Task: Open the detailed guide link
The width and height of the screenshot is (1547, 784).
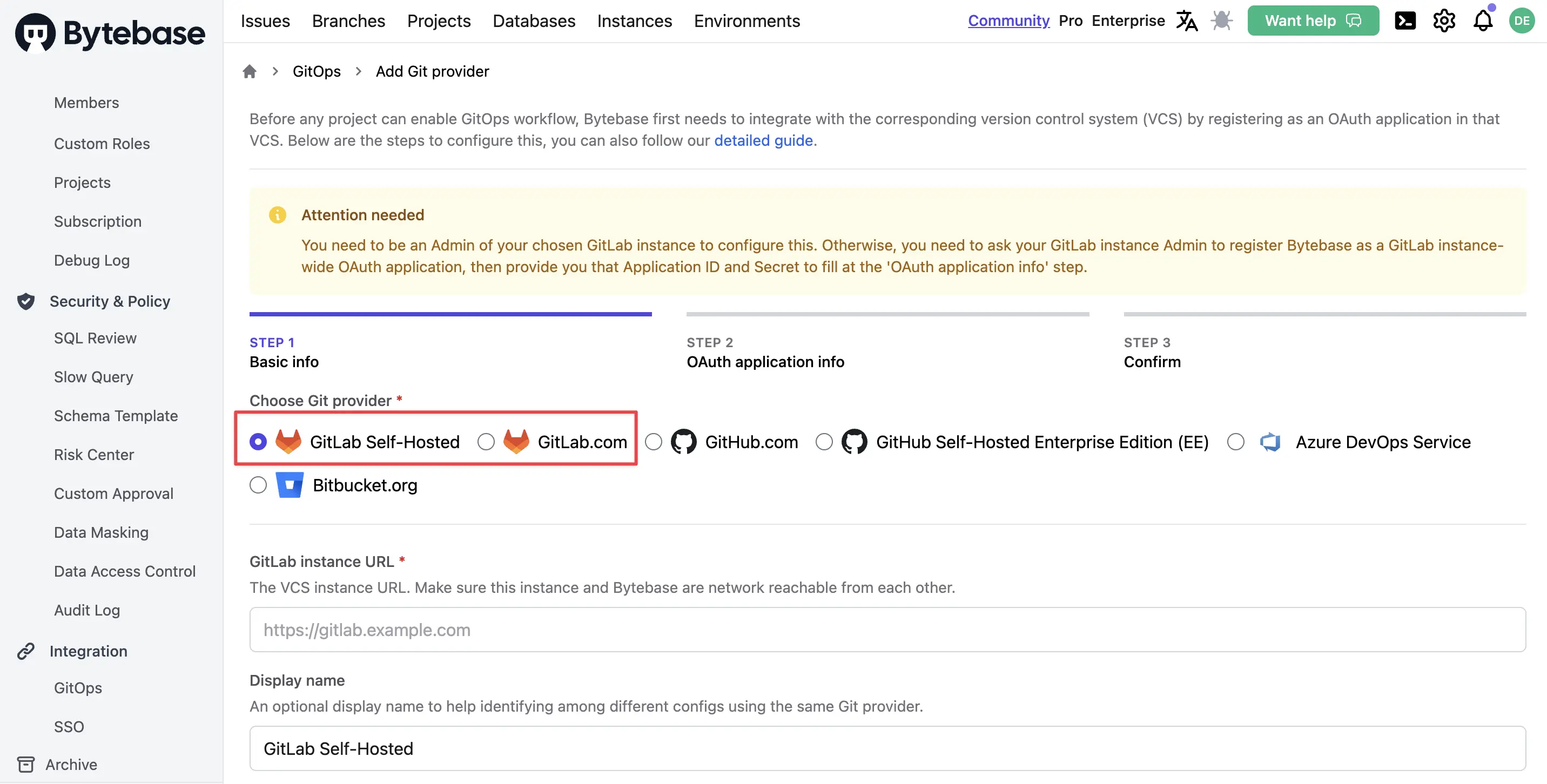Action: (x=763, y=140)
